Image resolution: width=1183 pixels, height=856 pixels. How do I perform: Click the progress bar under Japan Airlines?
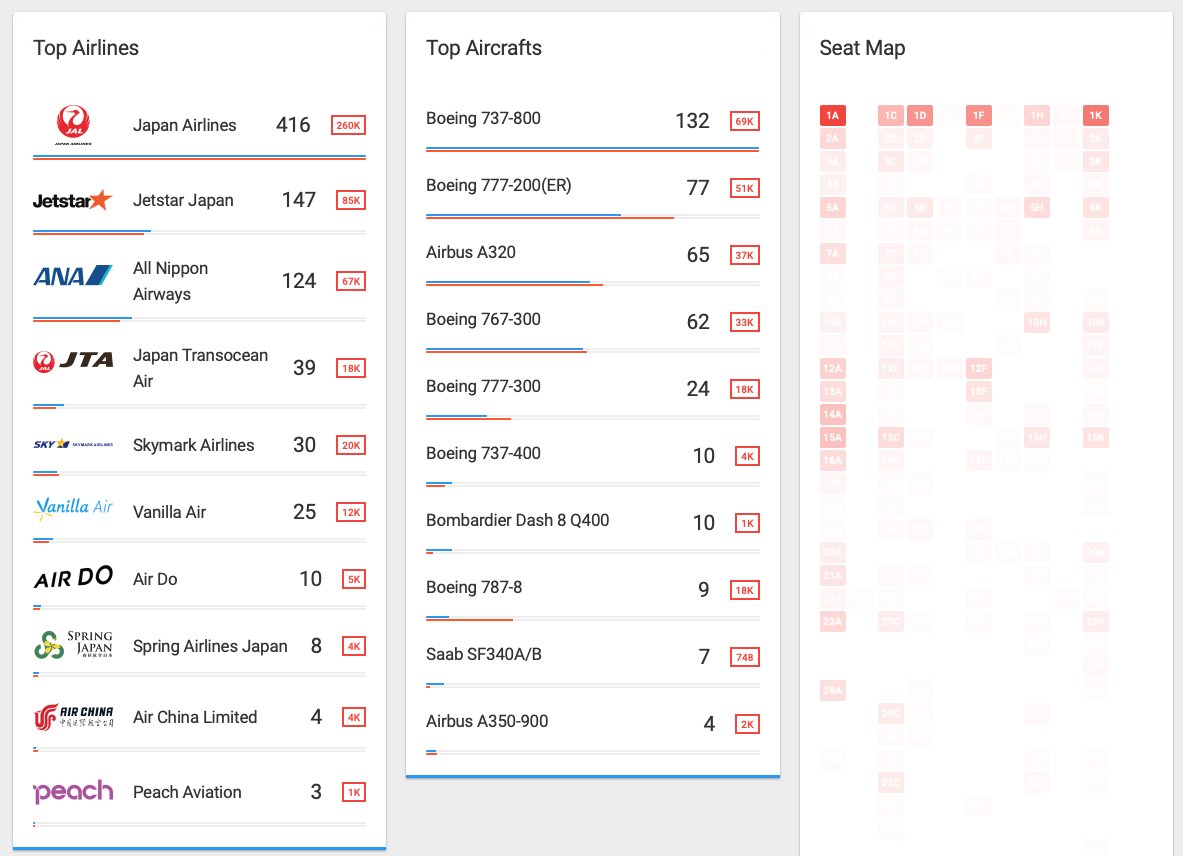(x=199, y=158)
